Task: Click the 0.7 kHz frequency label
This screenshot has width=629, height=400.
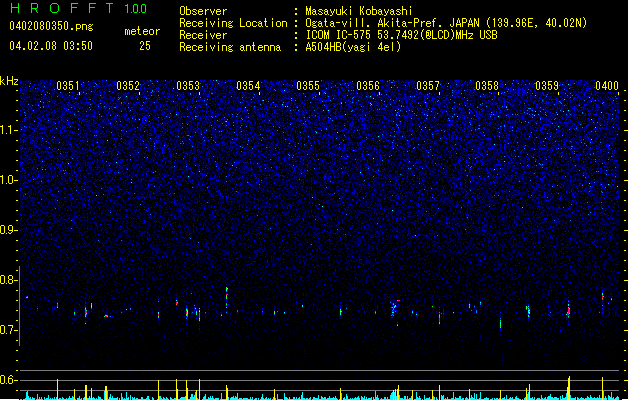Action: point(9,330)
